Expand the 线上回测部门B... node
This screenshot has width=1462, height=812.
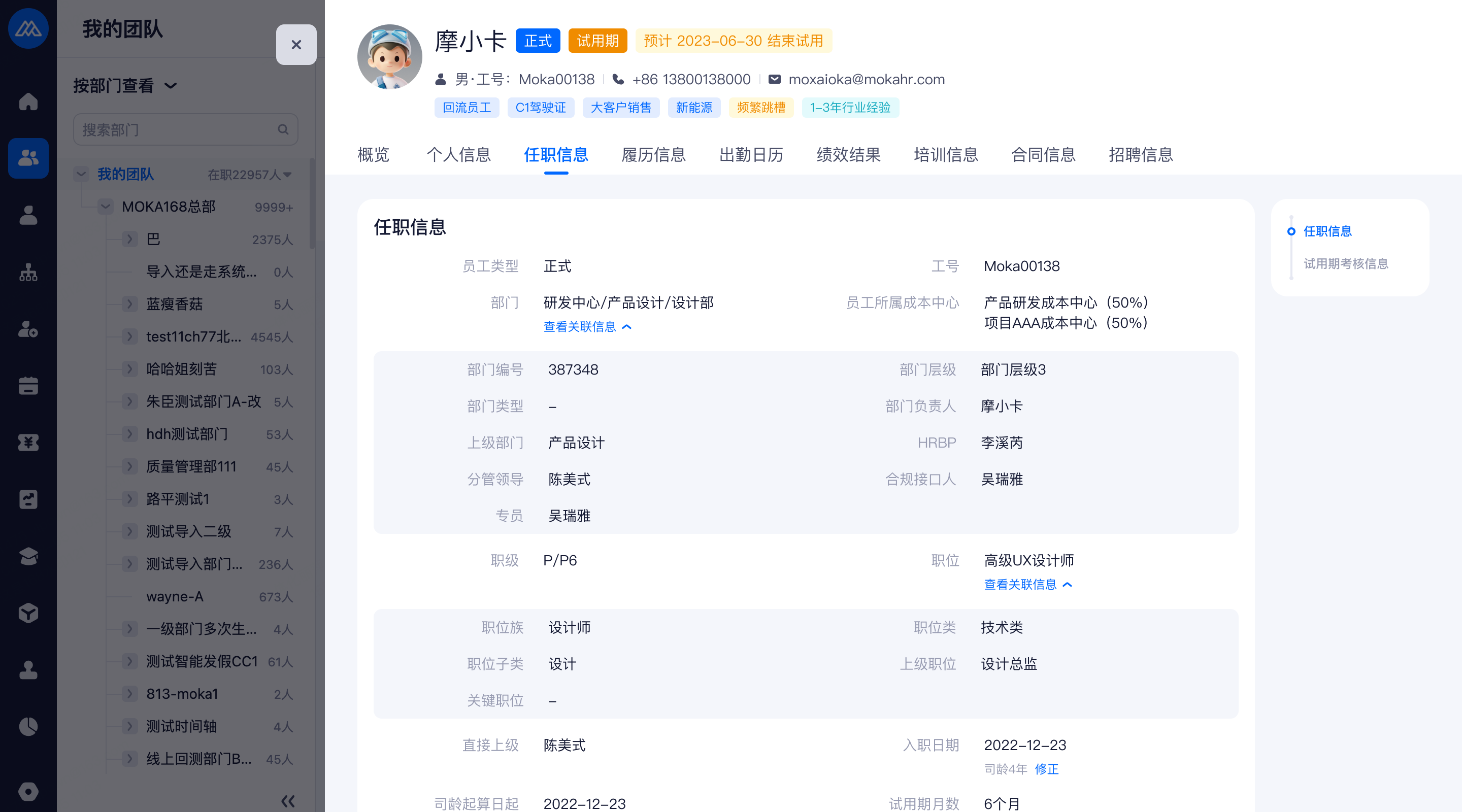130,759
